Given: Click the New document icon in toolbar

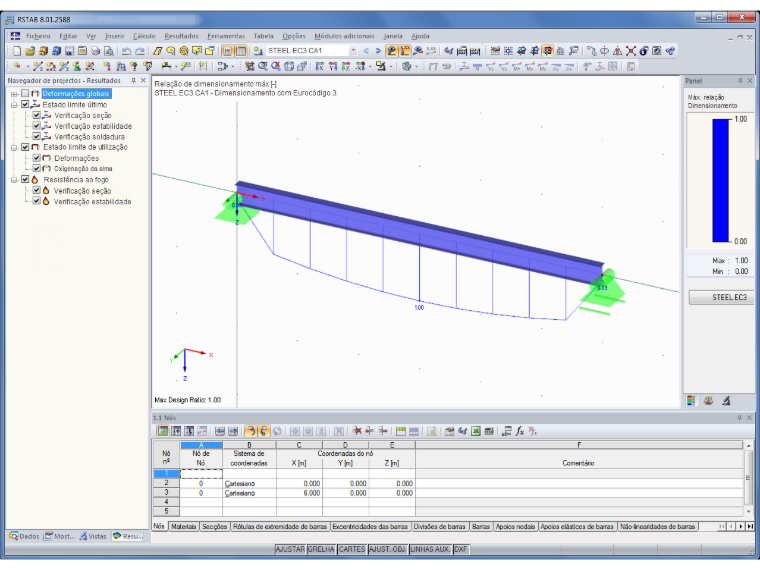Looking at the screenshot, I should click(x=17, y=51).
